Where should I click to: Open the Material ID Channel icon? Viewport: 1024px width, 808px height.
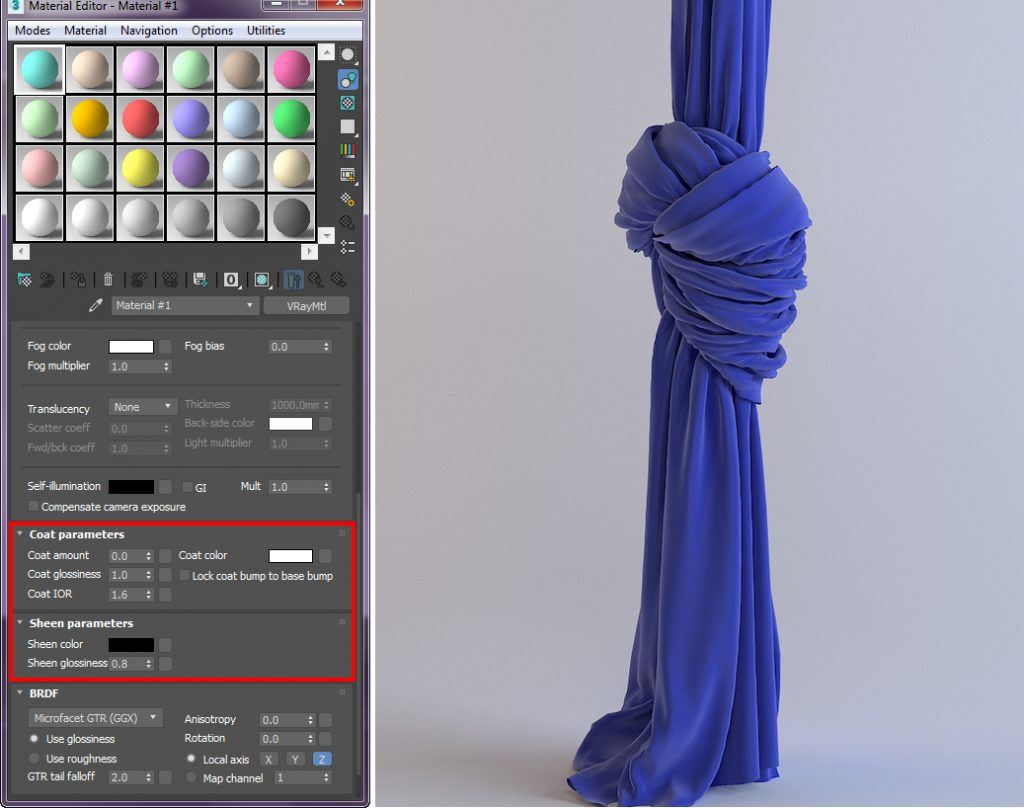coord(230,280)
